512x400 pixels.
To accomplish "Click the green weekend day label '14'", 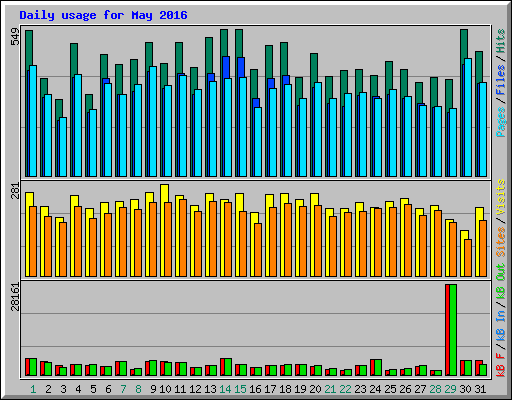I will (x=225, y=389).
